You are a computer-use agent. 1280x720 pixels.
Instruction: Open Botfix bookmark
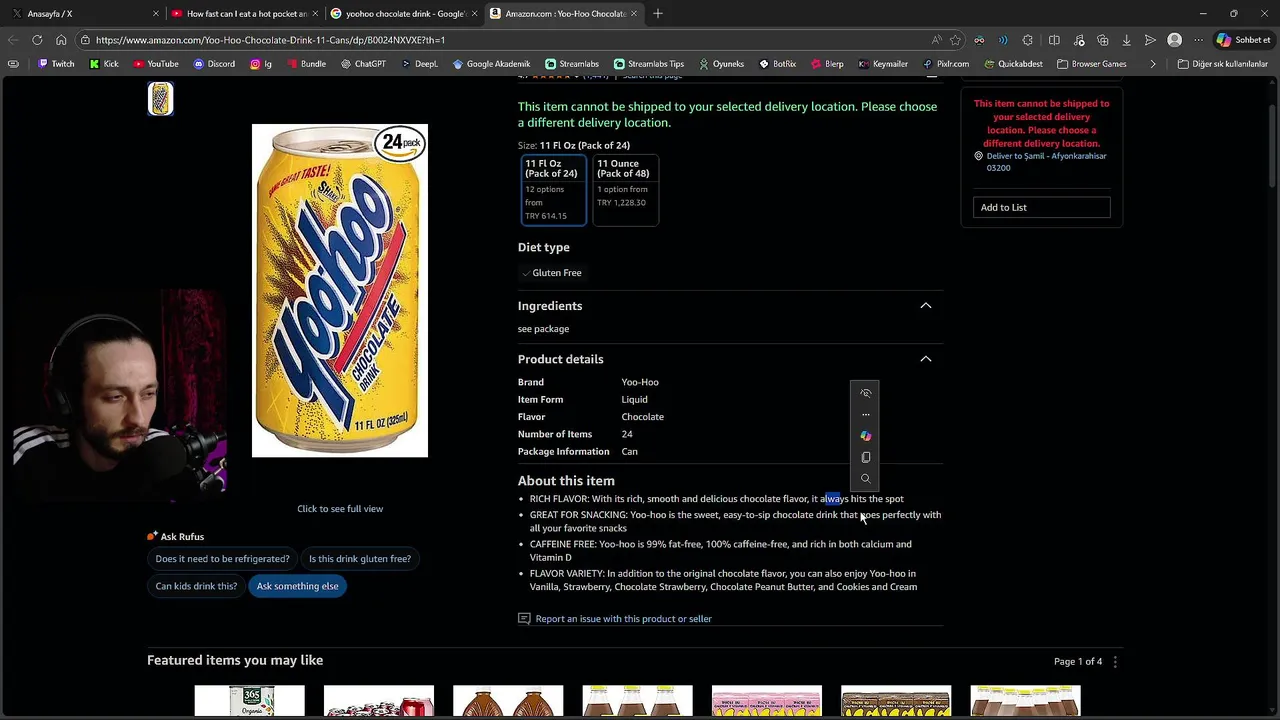pos(777,64)
